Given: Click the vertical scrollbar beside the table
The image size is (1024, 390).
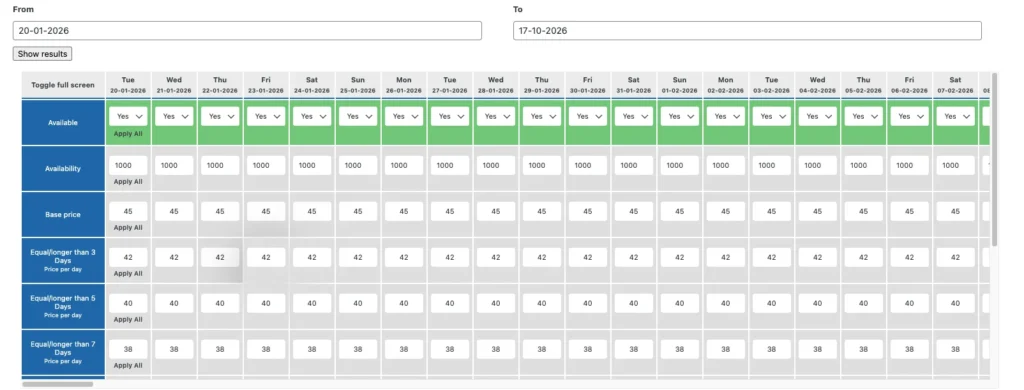Looking at the screenshot, I should 994,159.
